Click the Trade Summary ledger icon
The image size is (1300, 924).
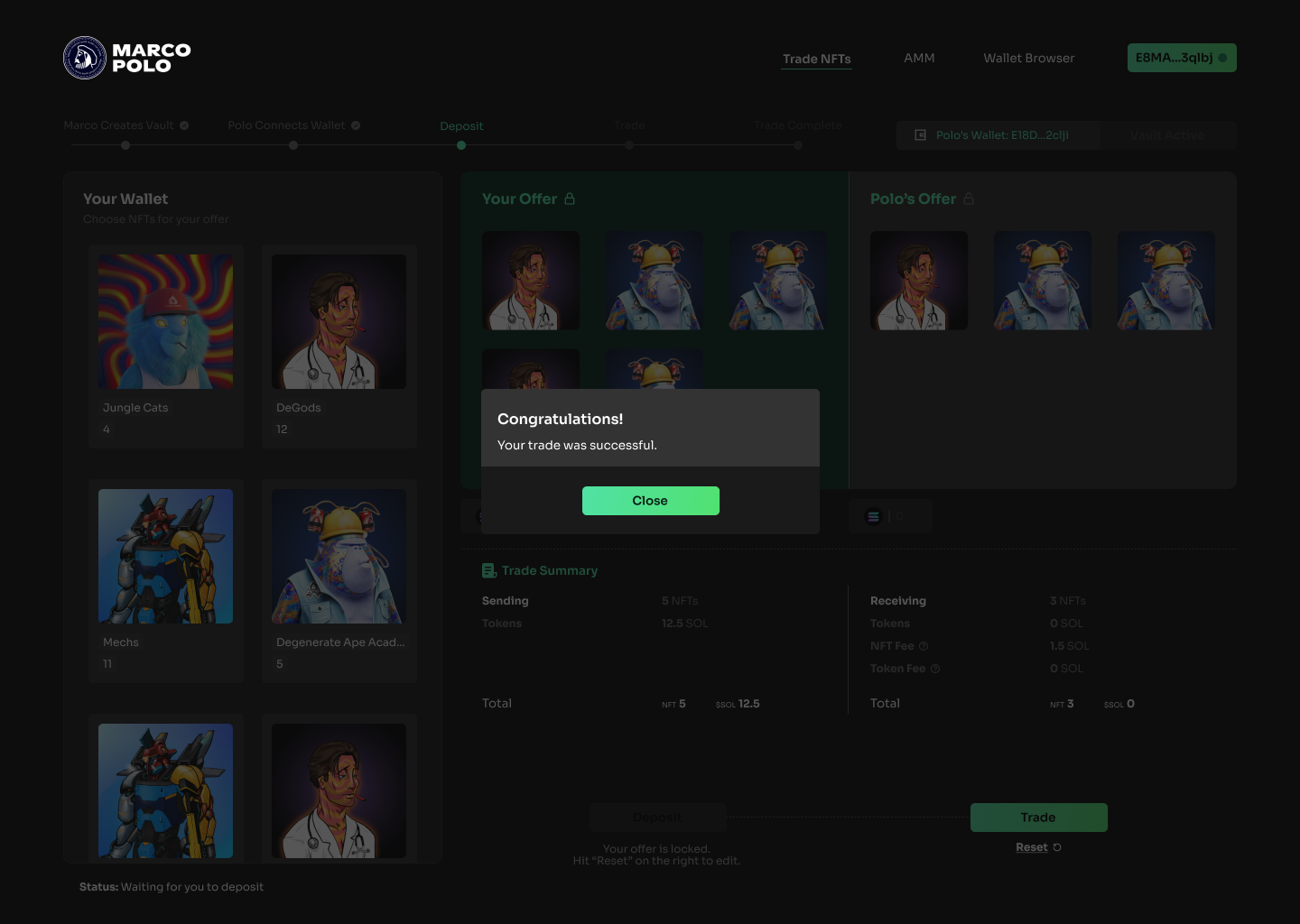coord(488,570)
